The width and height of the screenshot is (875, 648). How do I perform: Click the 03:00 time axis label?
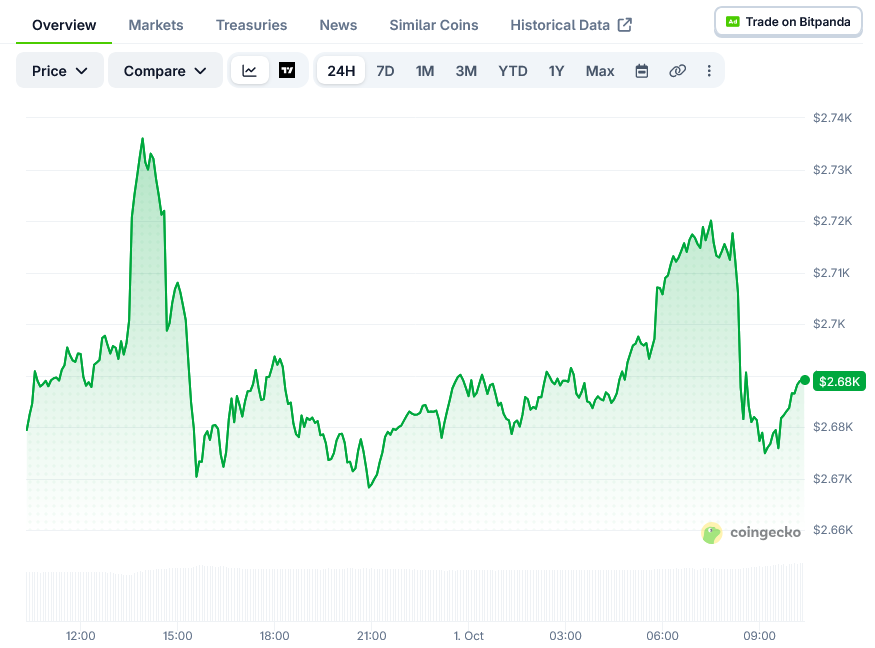(565, 636)
